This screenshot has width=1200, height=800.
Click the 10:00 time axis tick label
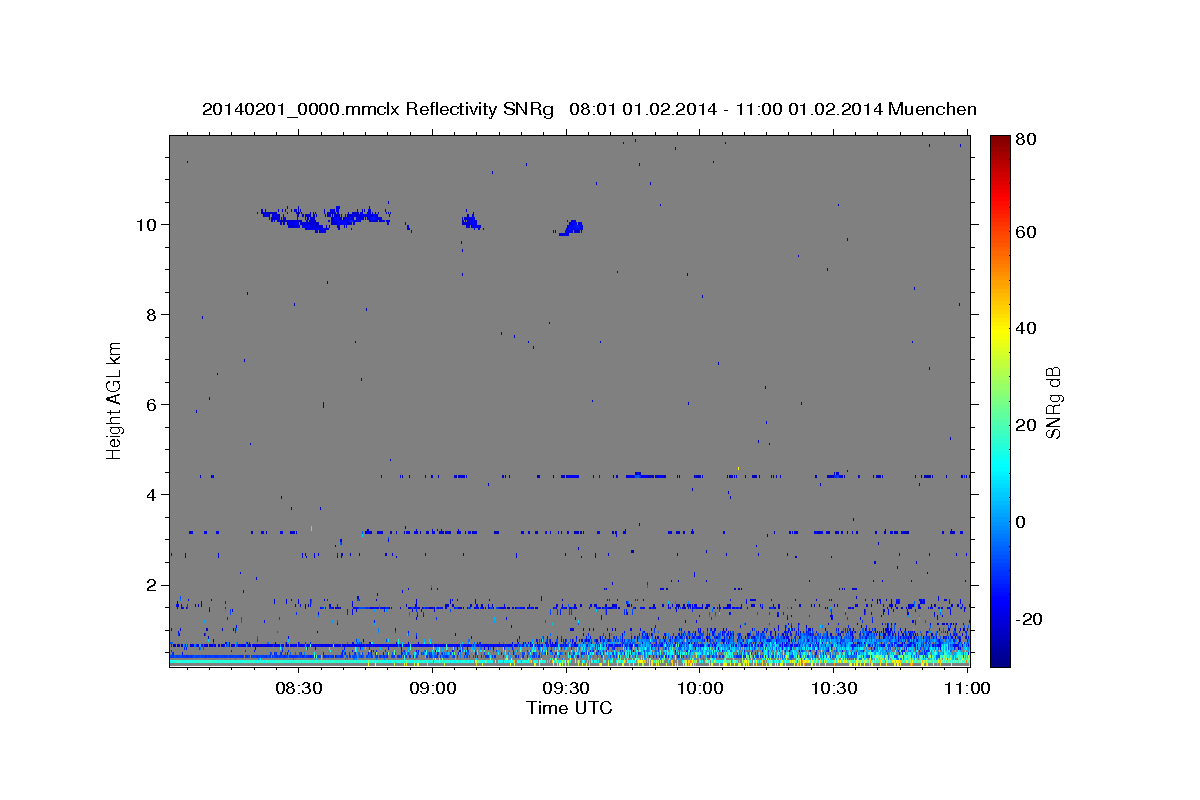pyautogui.click(x=700, y=688)
